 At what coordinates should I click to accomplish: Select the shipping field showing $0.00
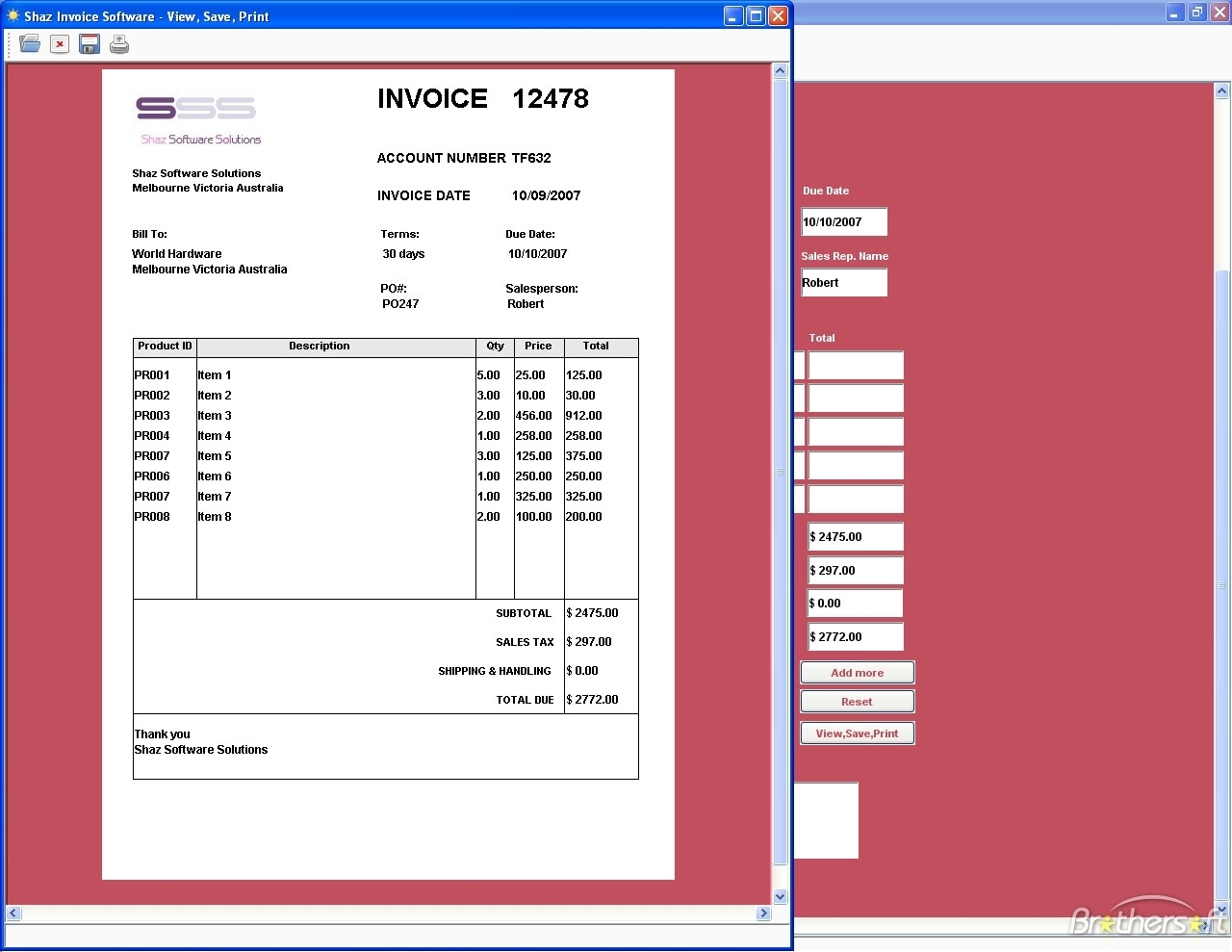(855, 603)
